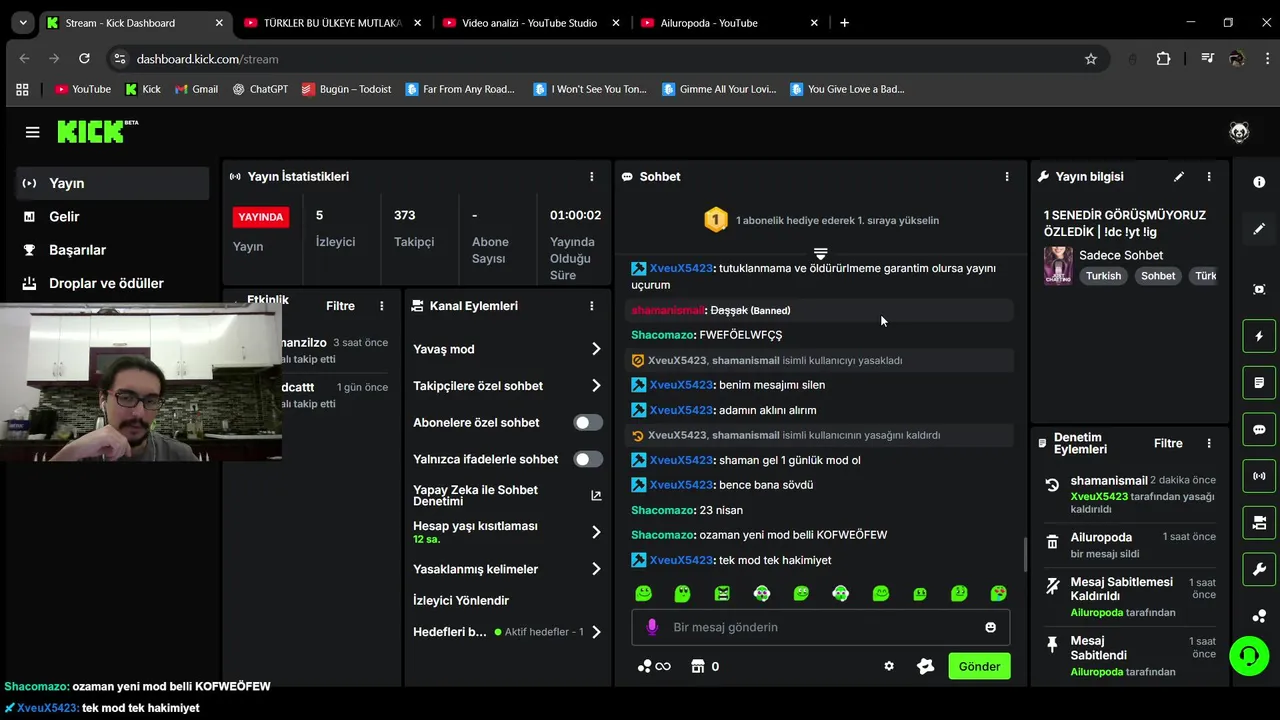
Task: Open Denetim Eylemleri three-dot menu
Action: [1209, 443]
